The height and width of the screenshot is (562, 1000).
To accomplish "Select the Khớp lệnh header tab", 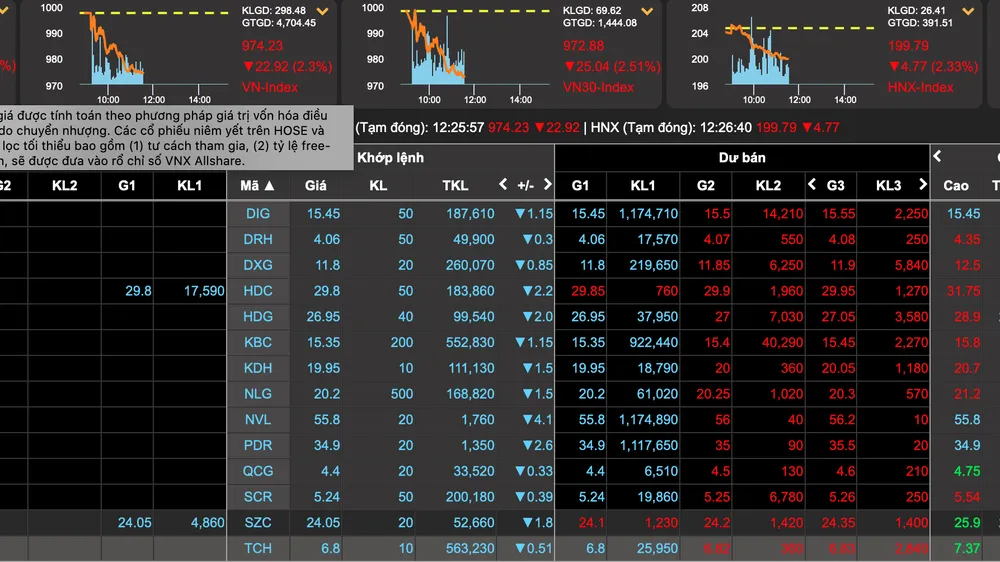I will pyautogui.click(x=390, y=158).
